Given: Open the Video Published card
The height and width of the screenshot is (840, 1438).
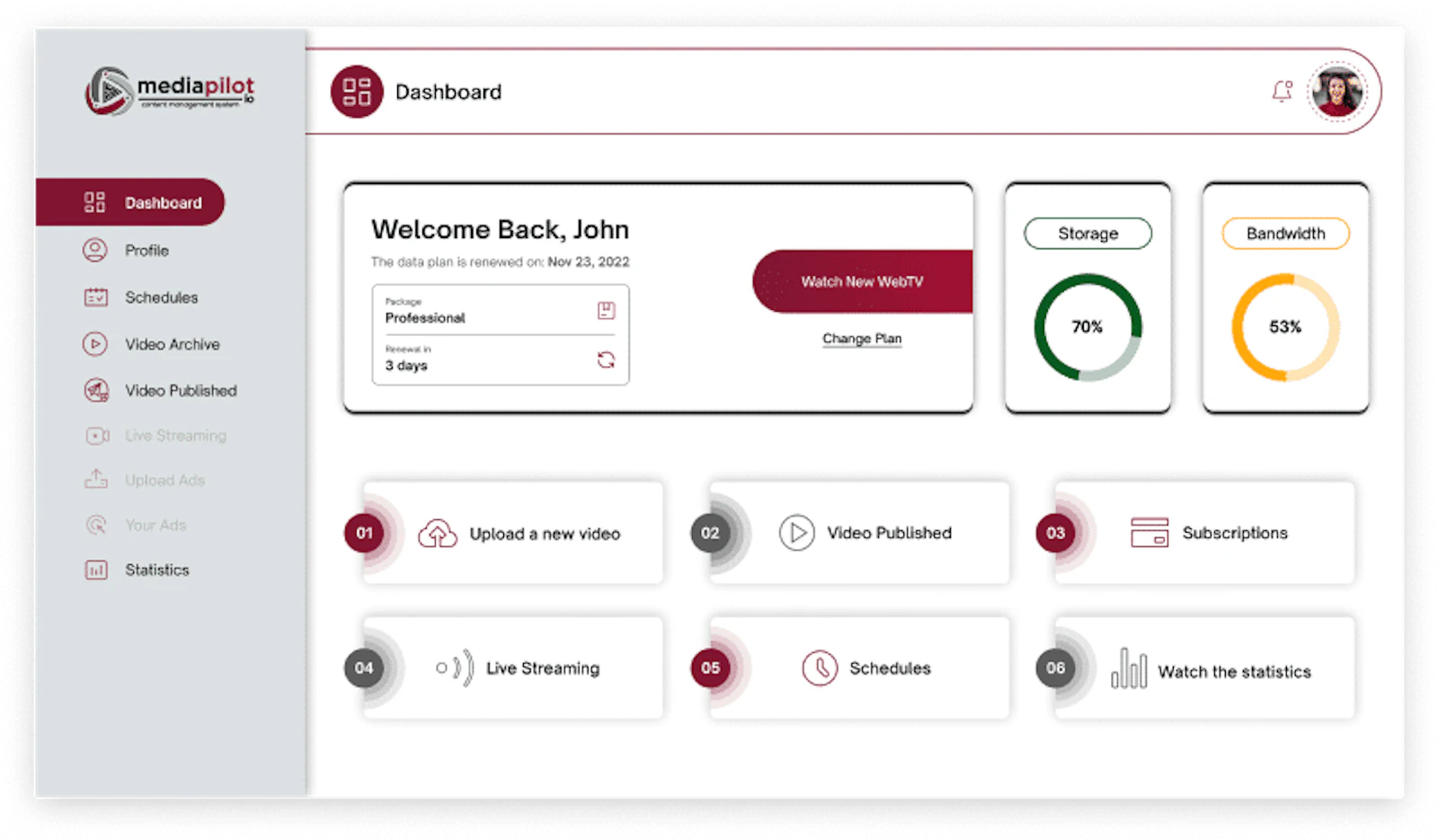Looking at the screenshot, I should tap(859, 533).
